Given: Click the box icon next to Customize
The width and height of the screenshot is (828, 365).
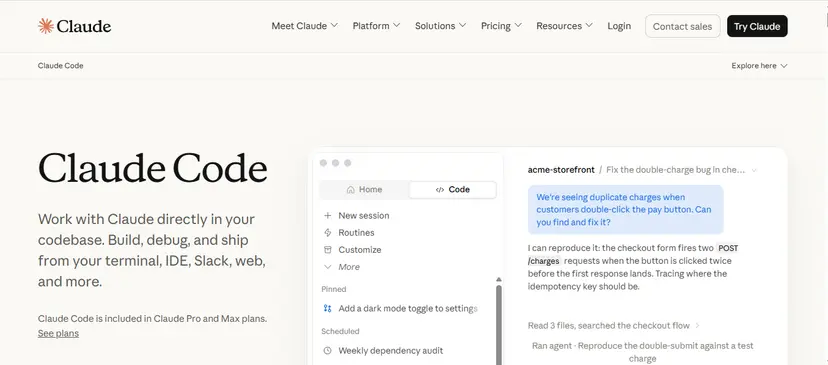Looking at the screenshot, I should point(327,249).
